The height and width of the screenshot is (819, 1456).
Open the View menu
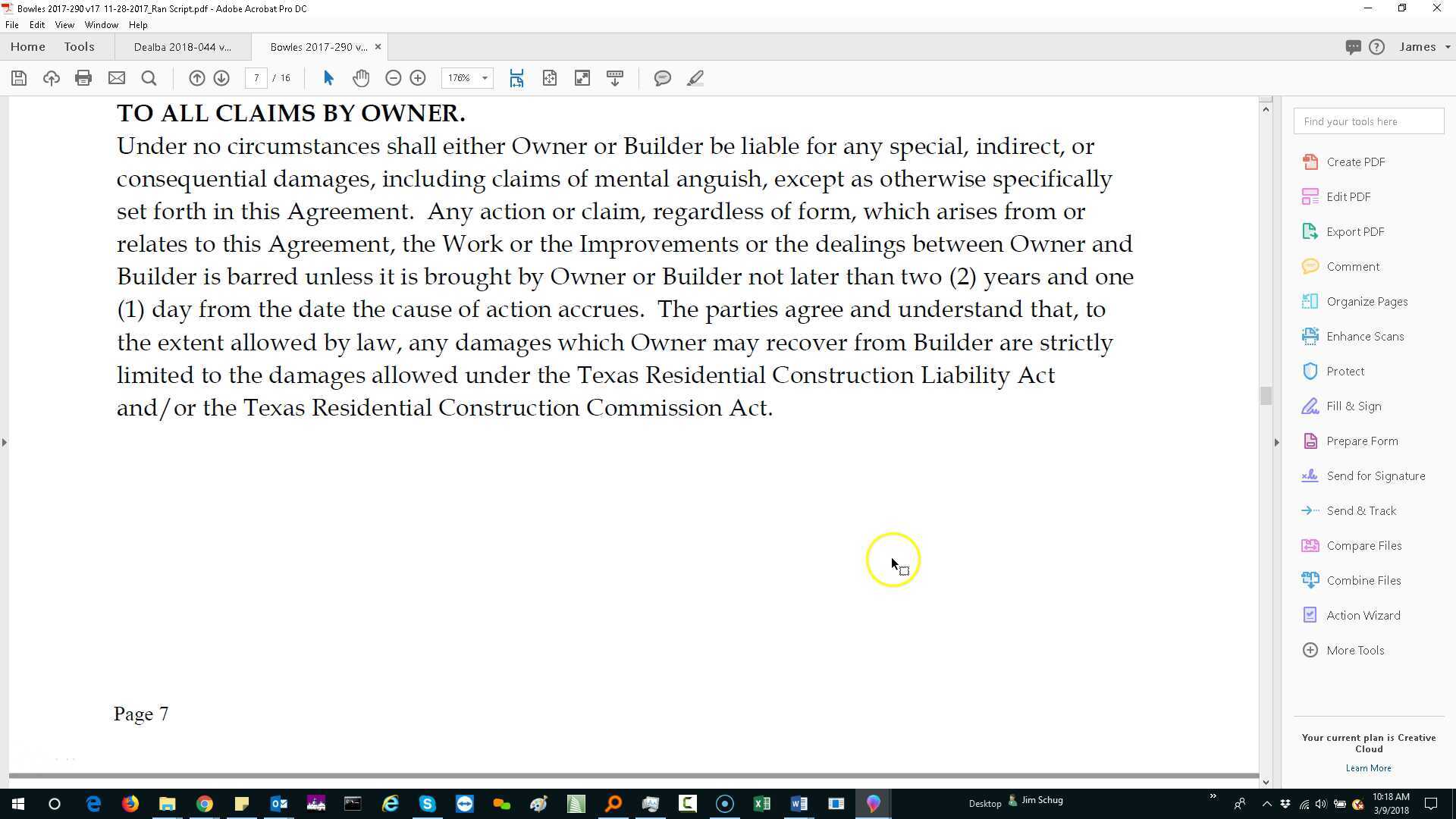pos(64,25)
